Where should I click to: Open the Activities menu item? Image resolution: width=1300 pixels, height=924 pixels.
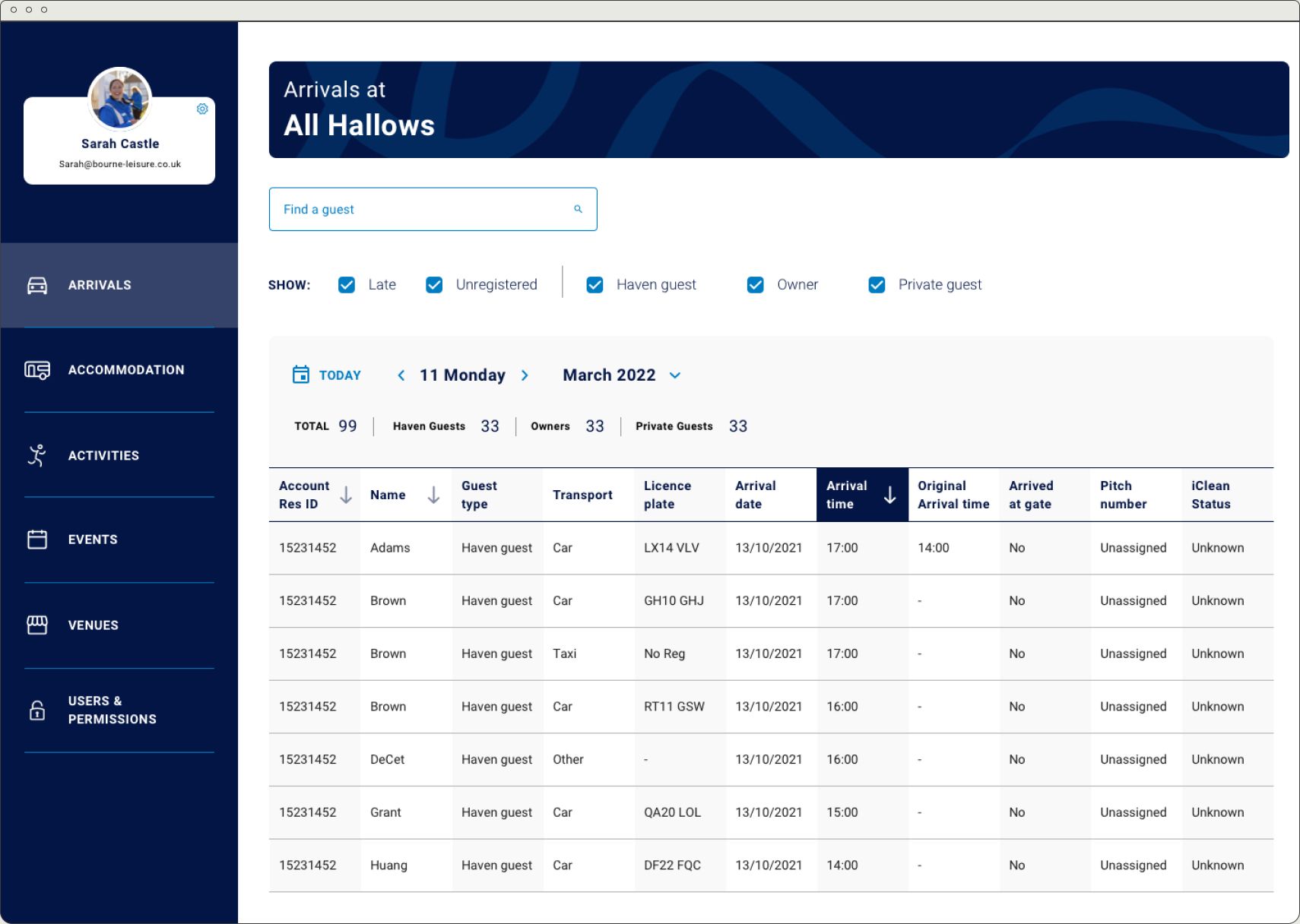point(119,455)
